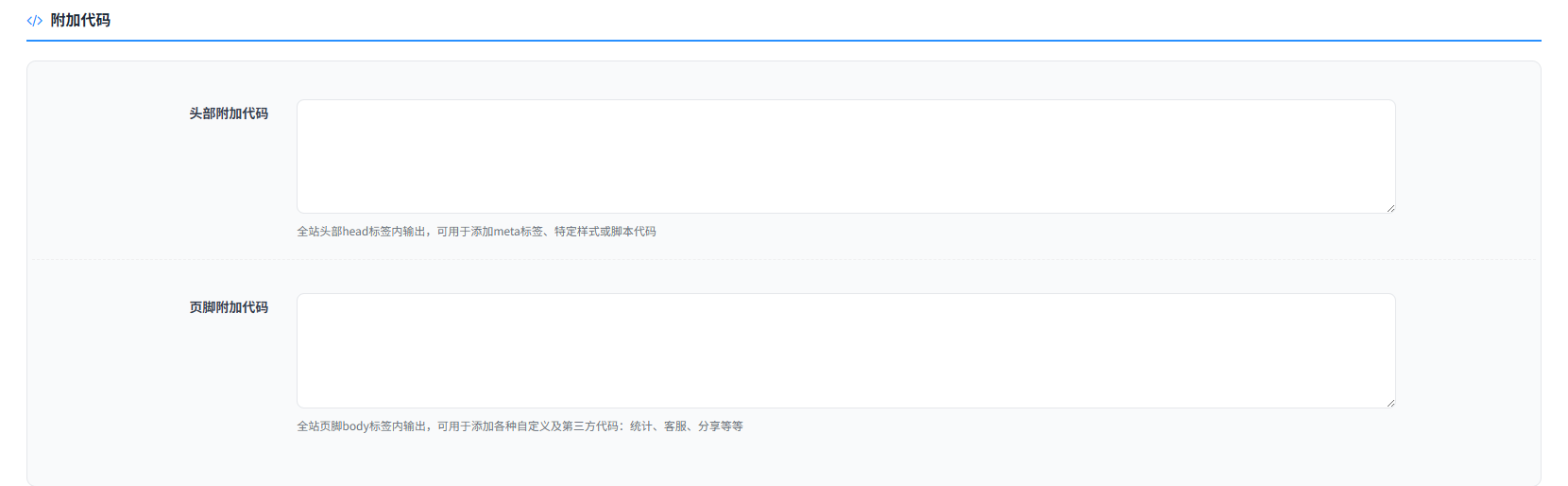Screen dimensions: 1568x486
Task: Focus the 页脚附加代码 textarea
Action: coord(846,351)
